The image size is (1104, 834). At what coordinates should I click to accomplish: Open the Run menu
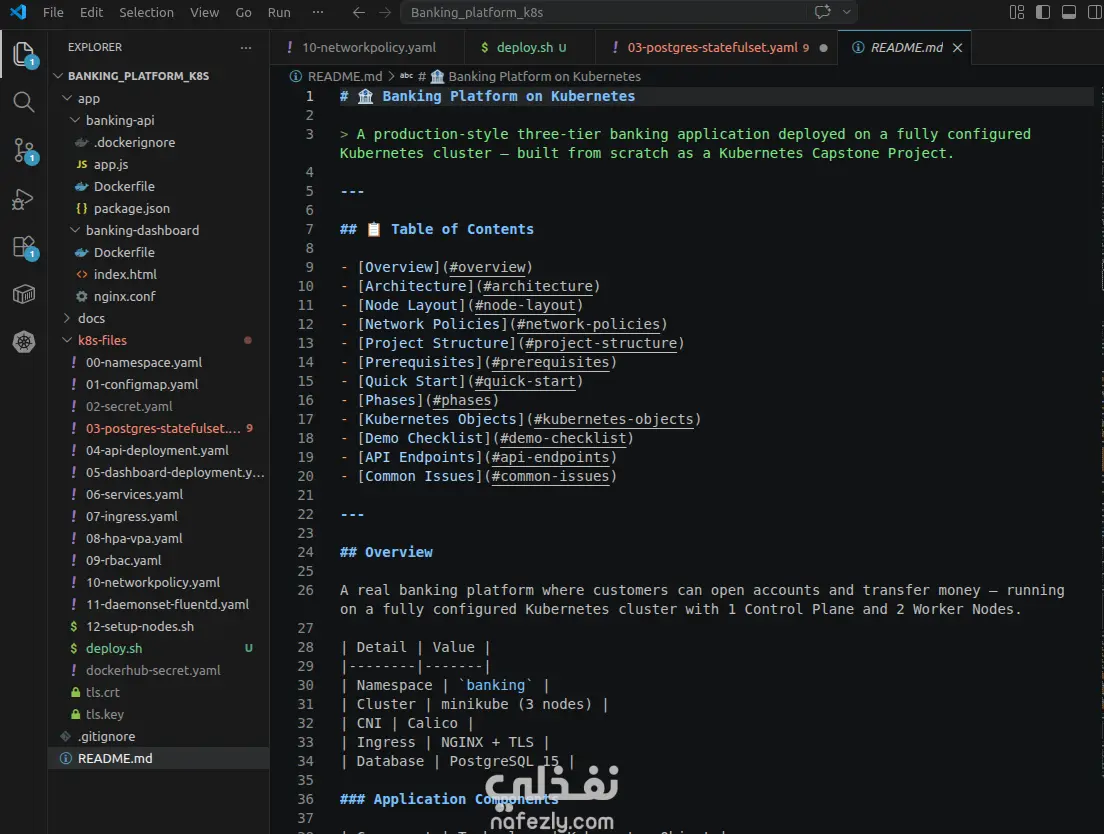[279, 12]
